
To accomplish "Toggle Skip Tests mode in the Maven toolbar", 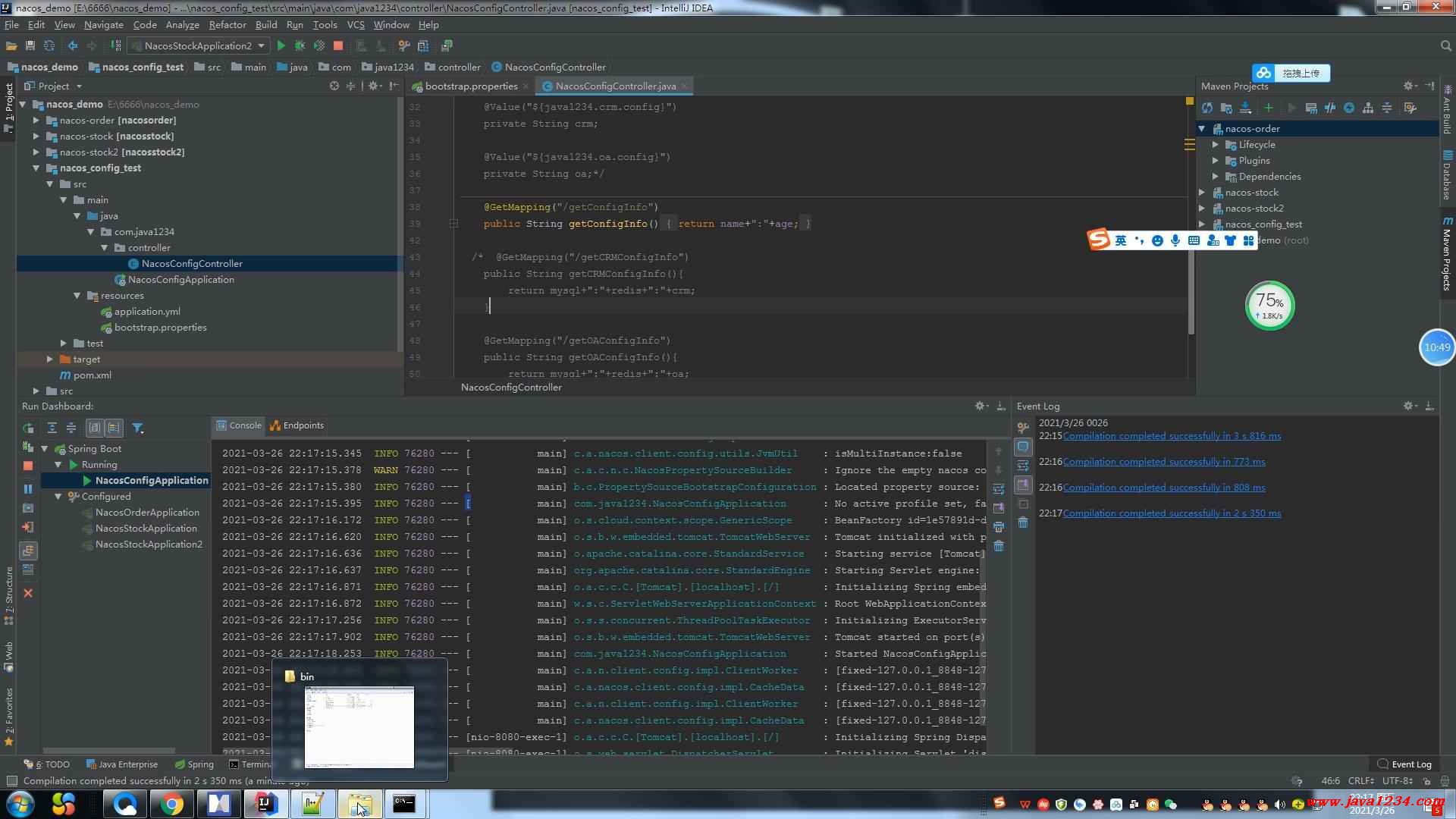I will coord(1349,108).
